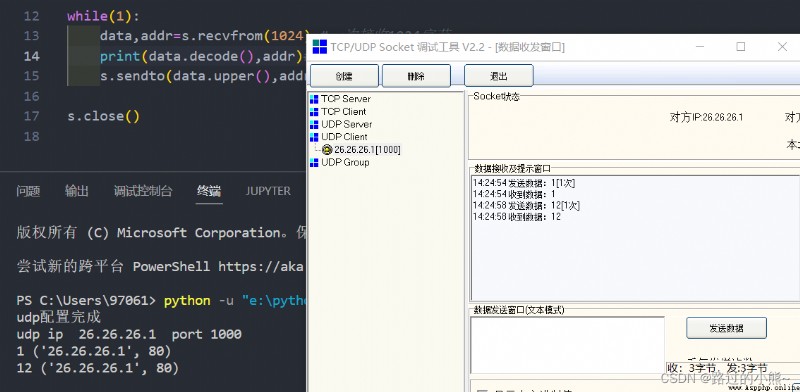Focus the data send text box
The image size is (800, 392).
tap(567, 345)
